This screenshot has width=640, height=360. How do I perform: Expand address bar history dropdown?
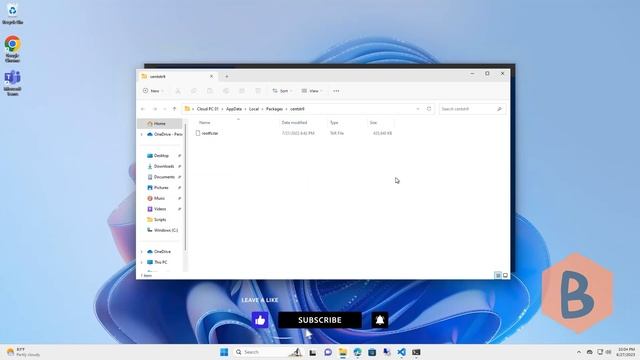(418, 109)
